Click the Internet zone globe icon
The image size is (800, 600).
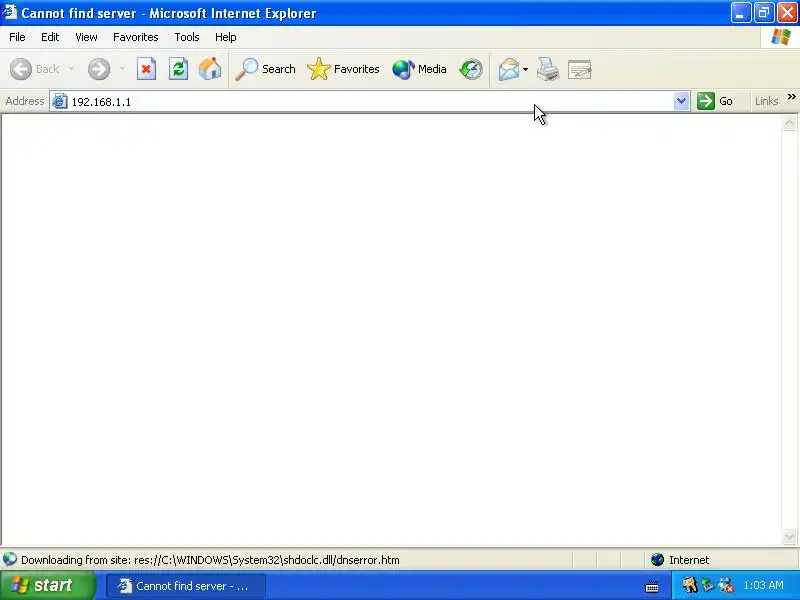click(658, 560)
